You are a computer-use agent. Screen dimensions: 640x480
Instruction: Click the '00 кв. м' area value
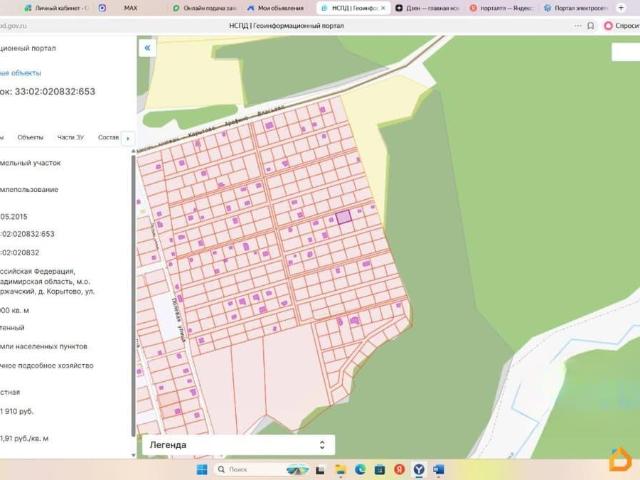[x=14, y=311]
